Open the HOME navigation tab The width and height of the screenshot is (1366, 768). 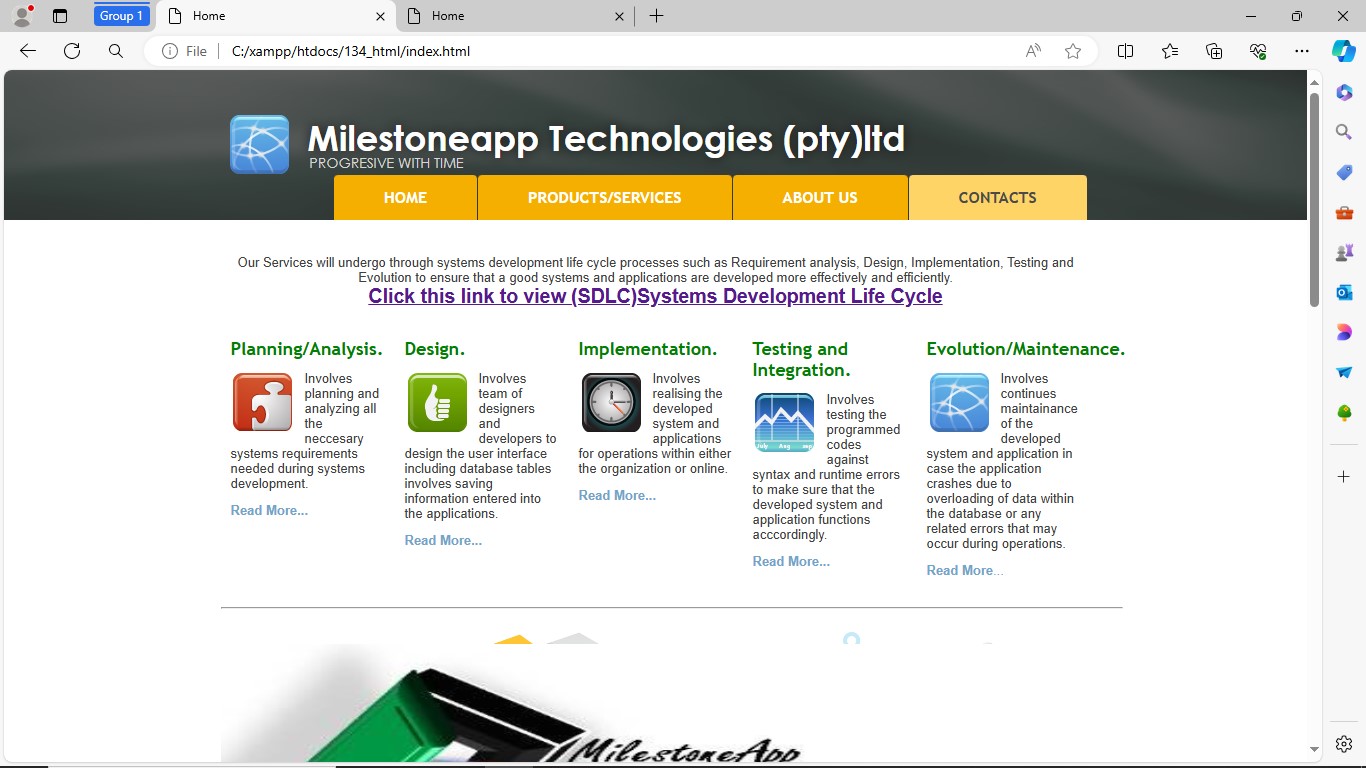tap(405, 198)
